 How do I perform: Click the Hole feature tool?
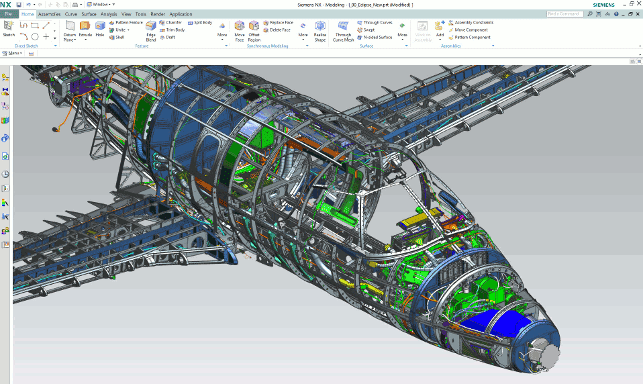pos(100,29)
